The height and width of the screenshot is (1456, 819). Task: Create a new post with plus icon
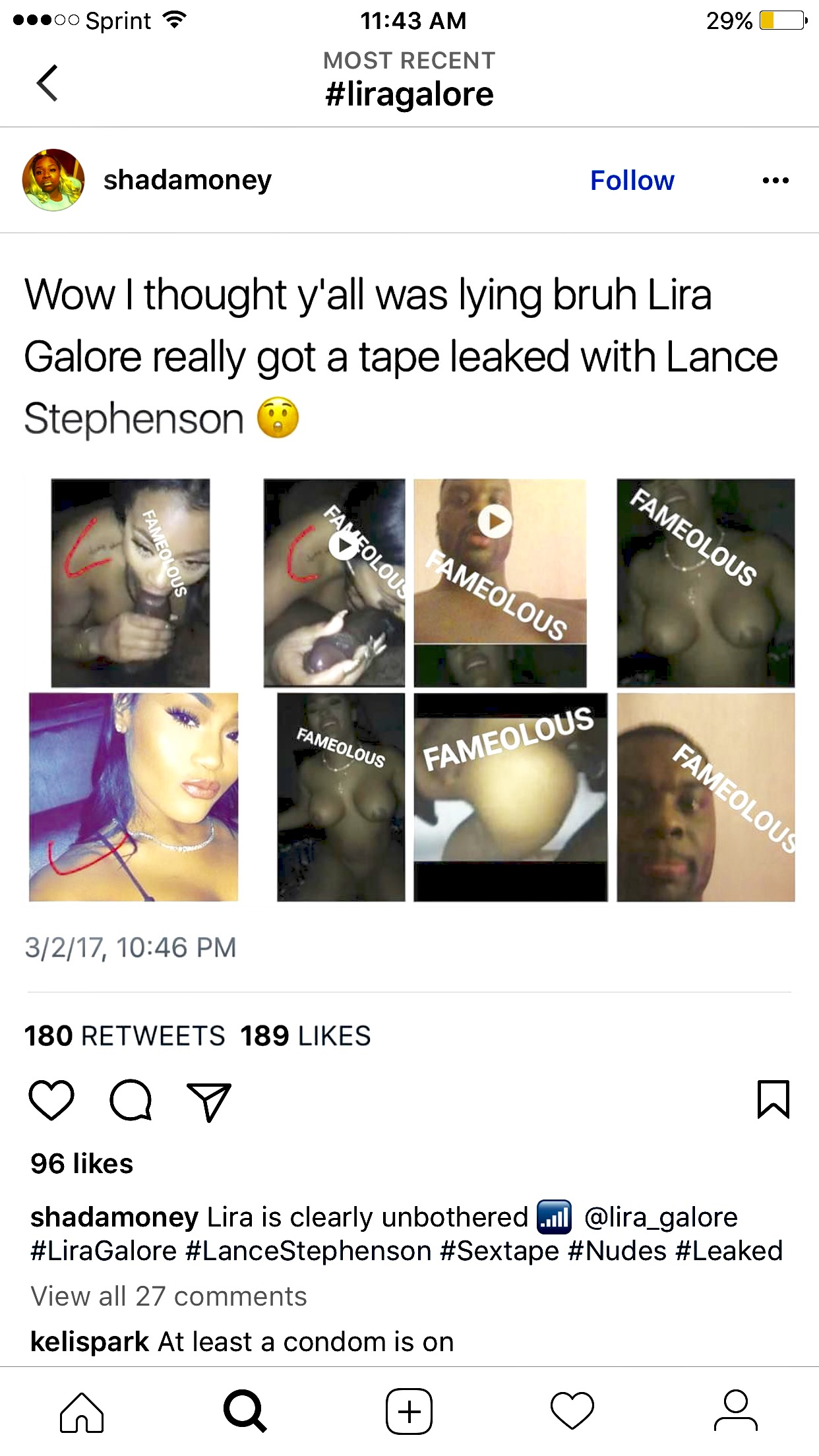click(409, 1412)
